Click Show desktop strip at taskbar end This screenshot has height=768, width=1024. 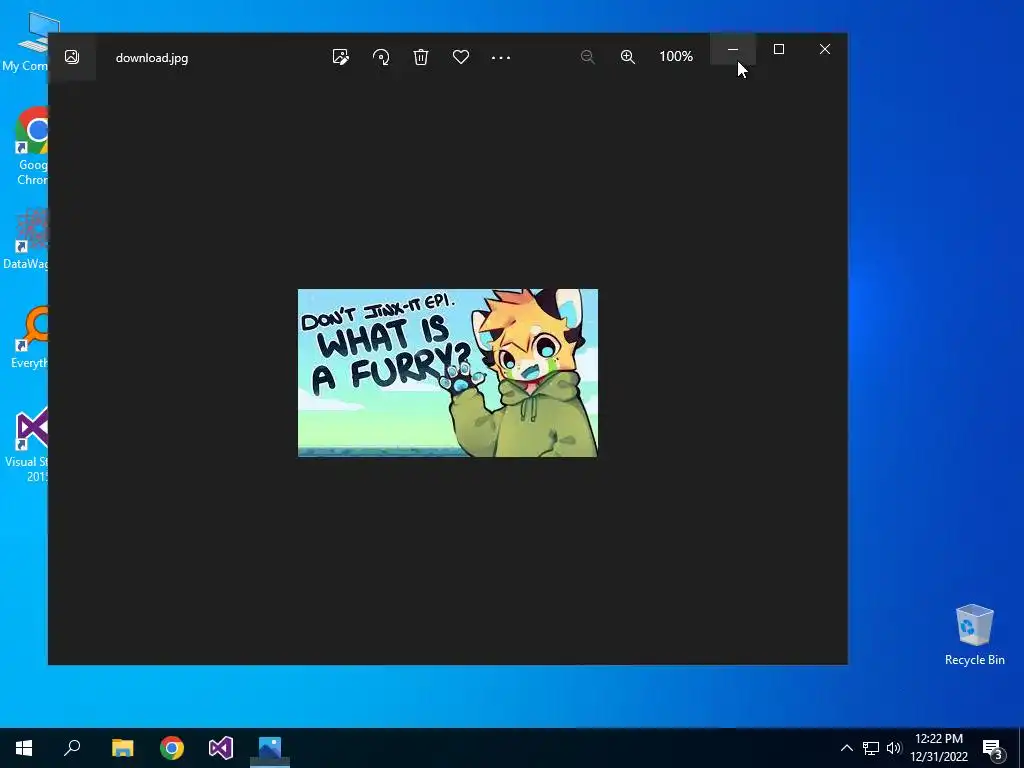pos(1021,748)
